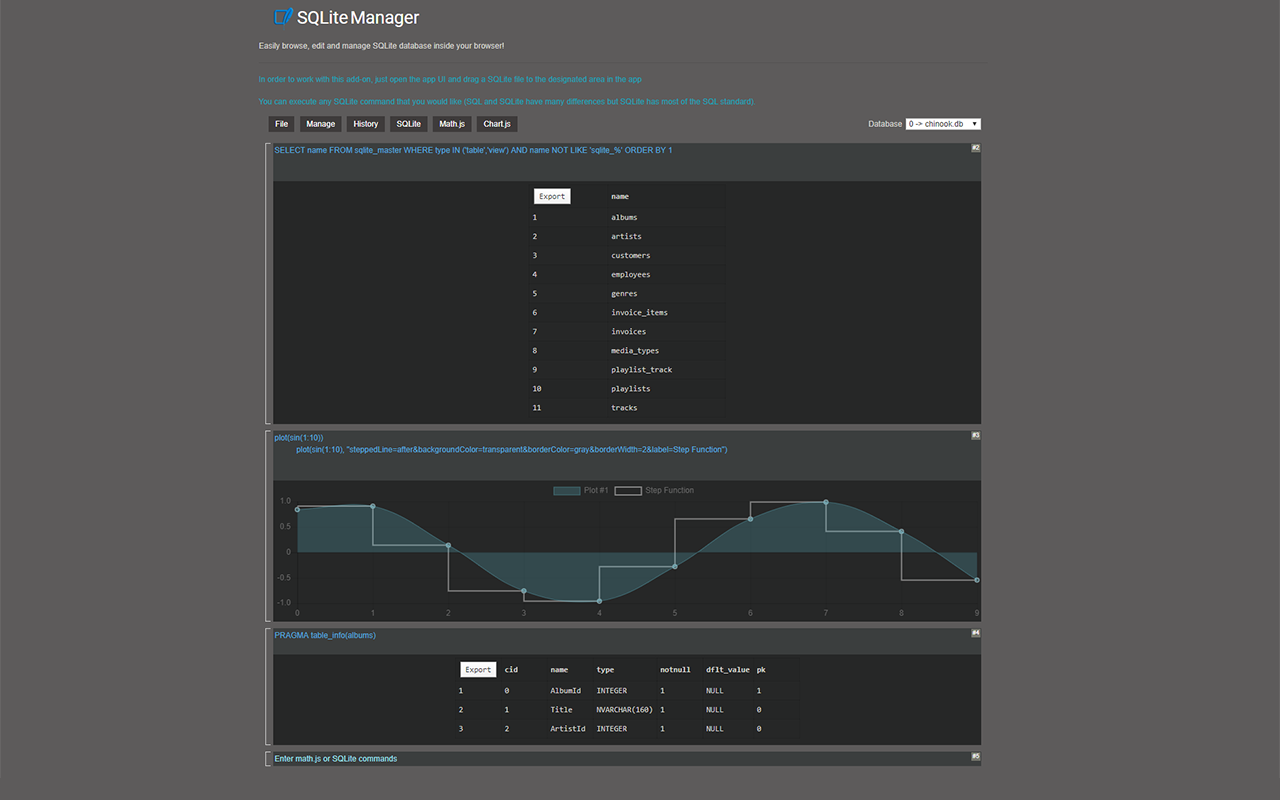Click the plot(sin(1:10)) command text
The width and height of the screenshot is (1280, 800).
pos(298,437)
